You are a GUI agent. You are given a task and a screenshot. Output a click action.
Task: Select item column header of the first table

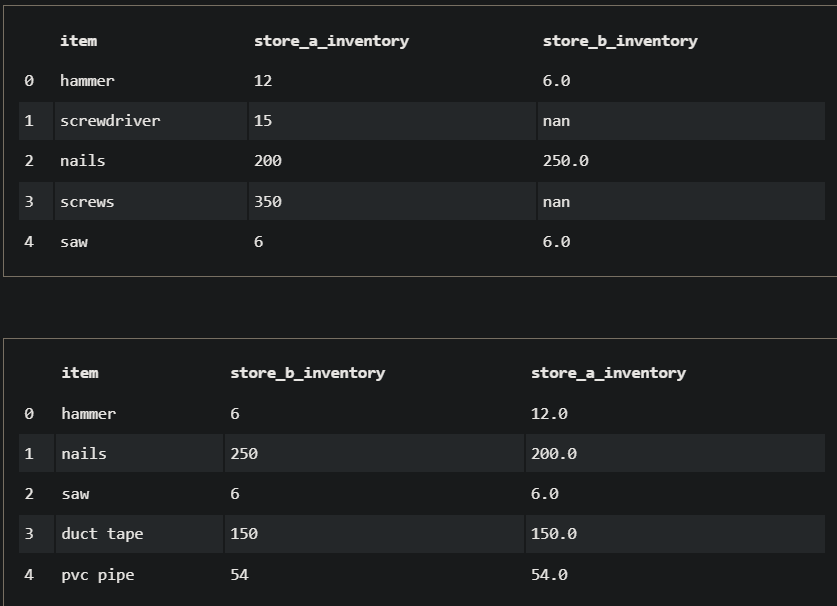pyautogui.click(x=78, y=41)
